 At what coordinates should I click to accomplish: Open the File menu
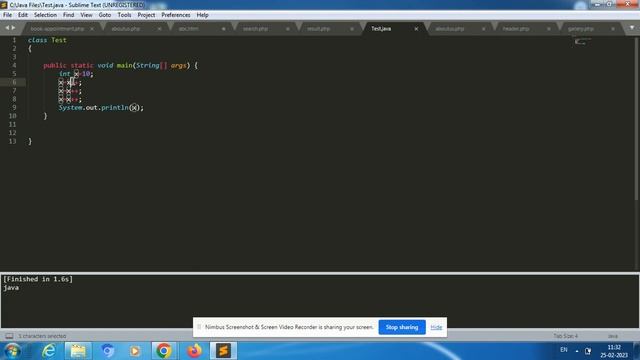(7, 15)
